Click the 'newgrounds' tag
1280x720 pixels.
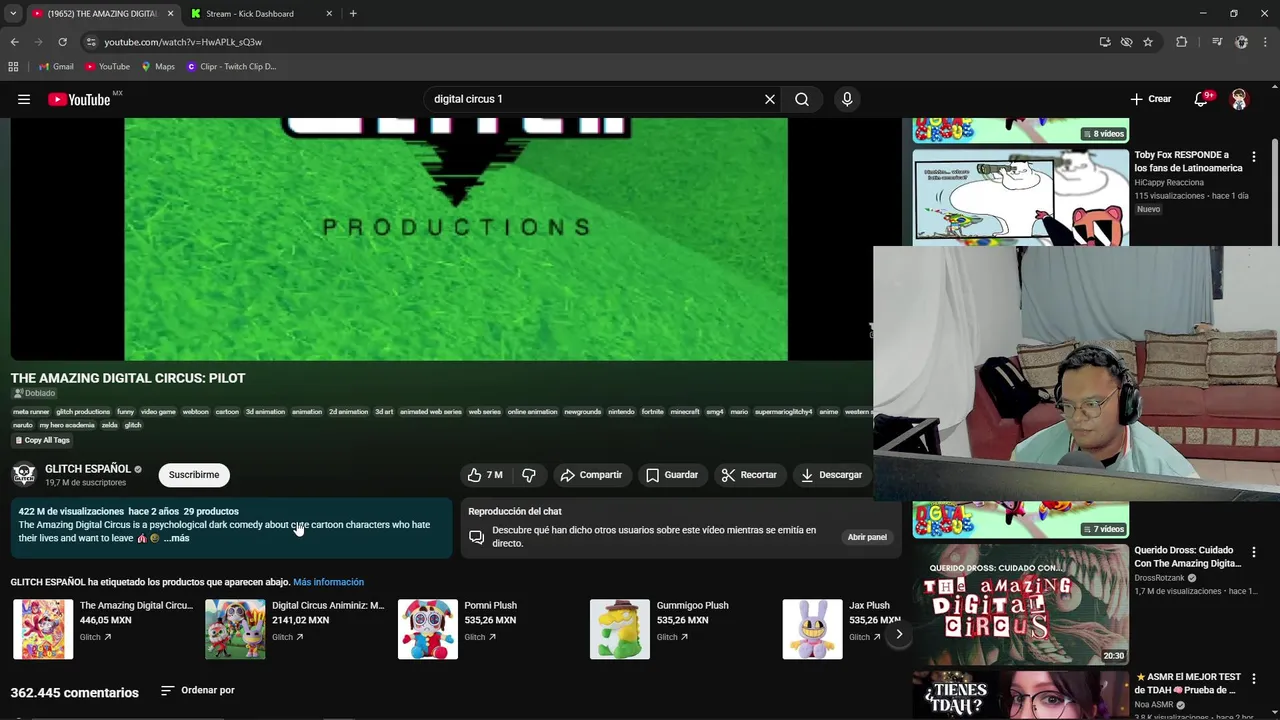pos(582,412)
